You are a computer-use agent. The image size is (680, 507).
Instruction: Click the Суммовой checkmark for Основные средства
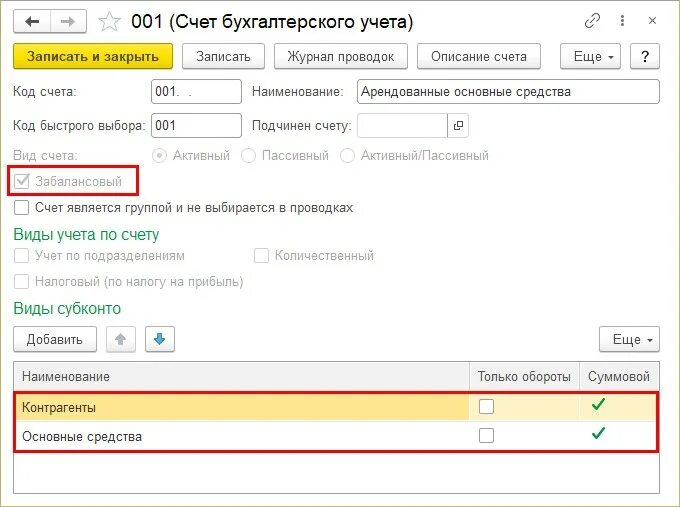click(598, 433)
